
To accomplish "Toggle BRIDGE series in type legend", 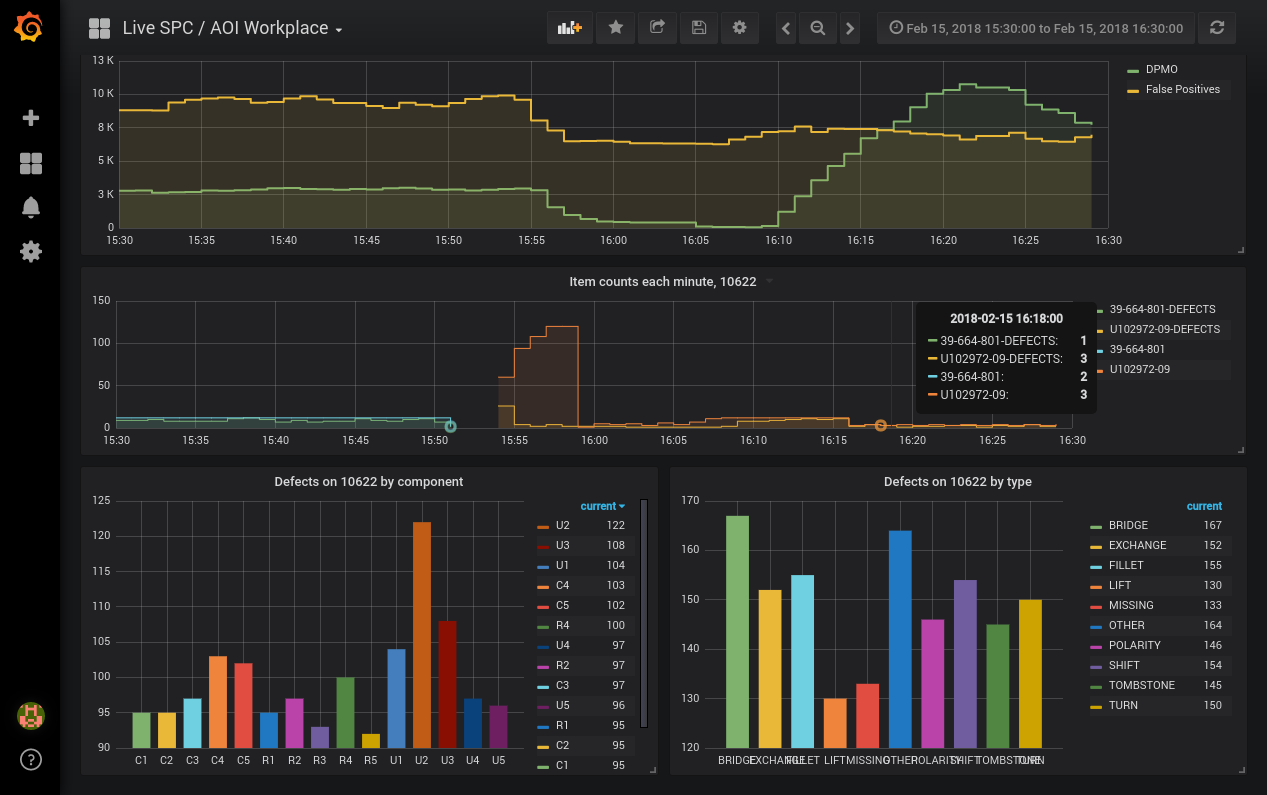I will point(1128,525).
